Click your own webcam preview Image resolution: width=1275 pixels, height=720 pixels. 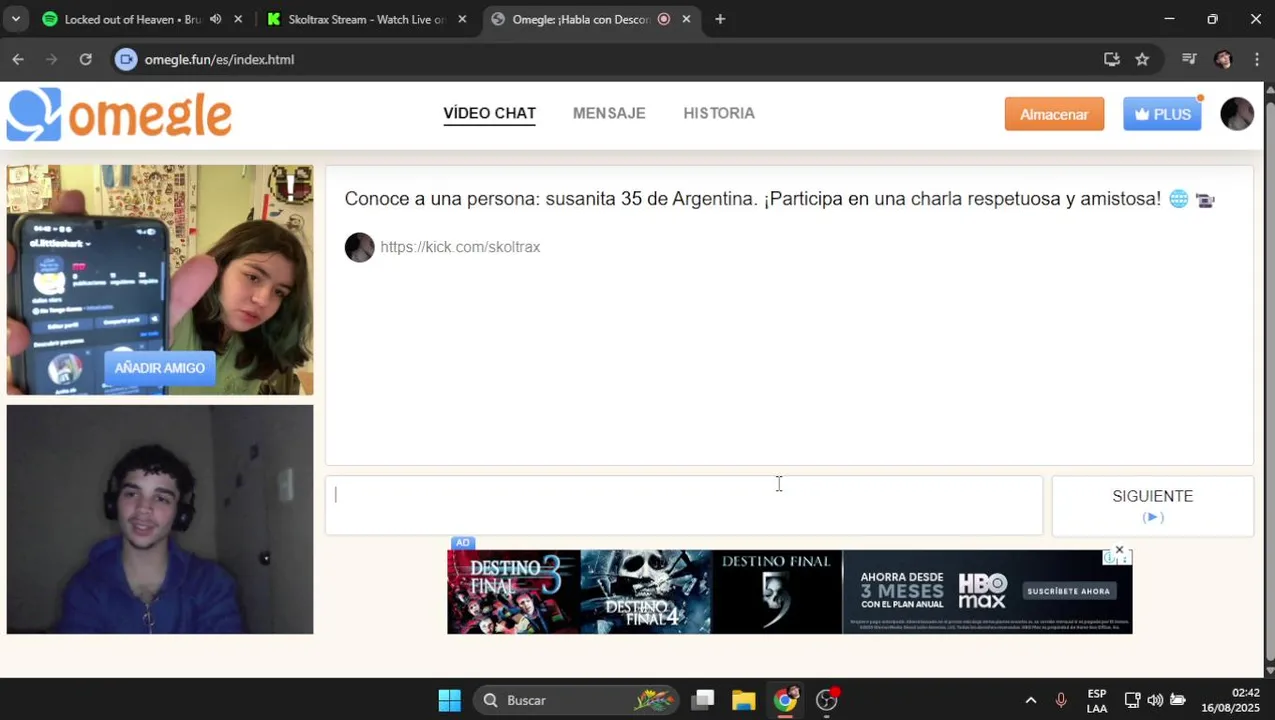[160, 519]
